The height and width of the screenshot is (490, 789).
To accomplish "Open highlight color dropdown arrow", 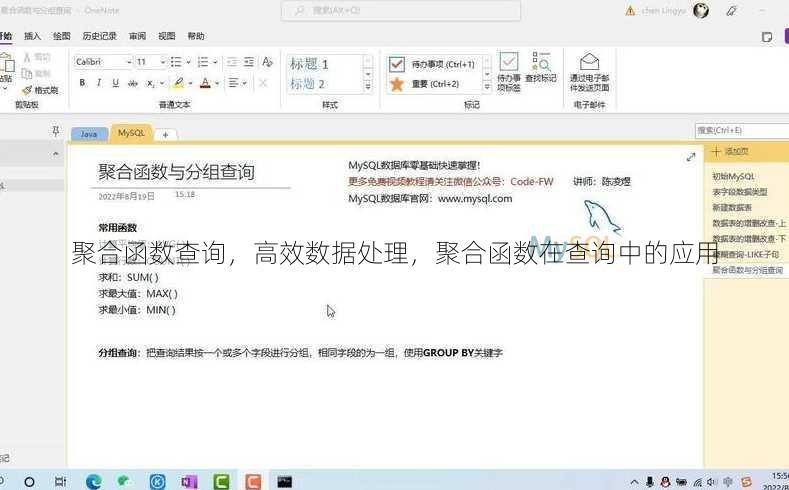I will (x=191, y=84).
